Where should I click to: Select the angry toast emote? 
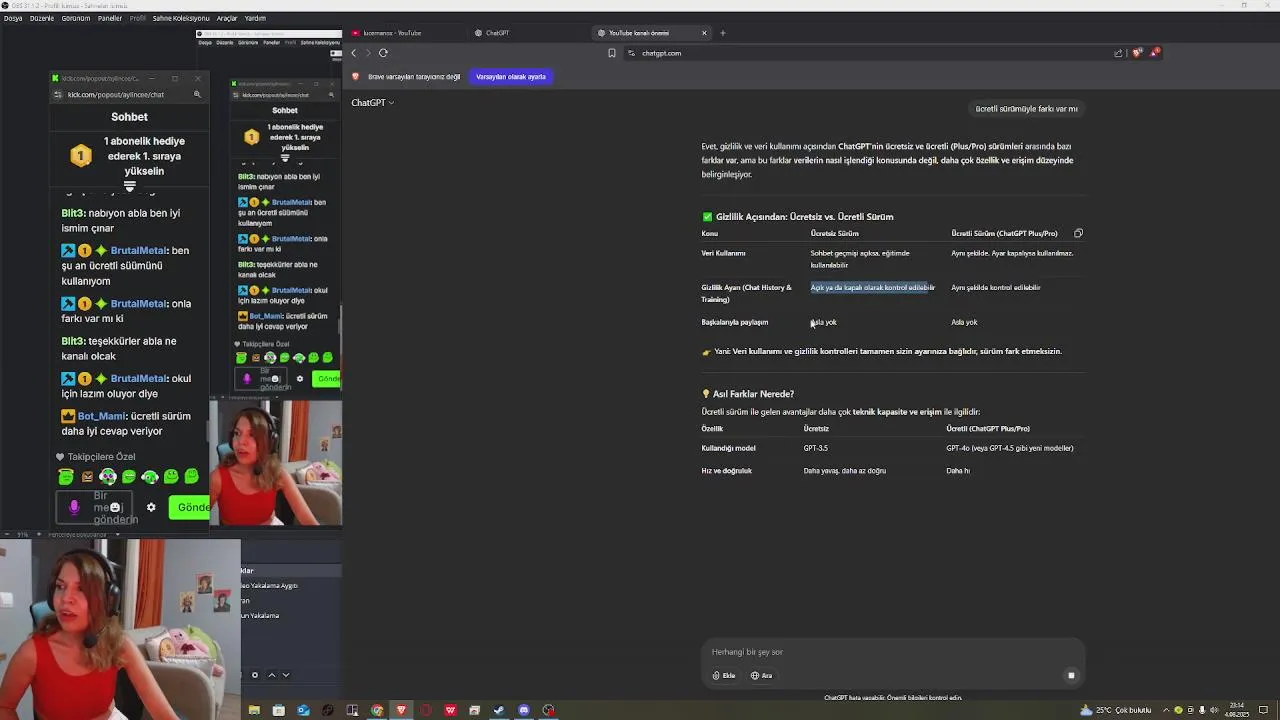tap(87, 477)
